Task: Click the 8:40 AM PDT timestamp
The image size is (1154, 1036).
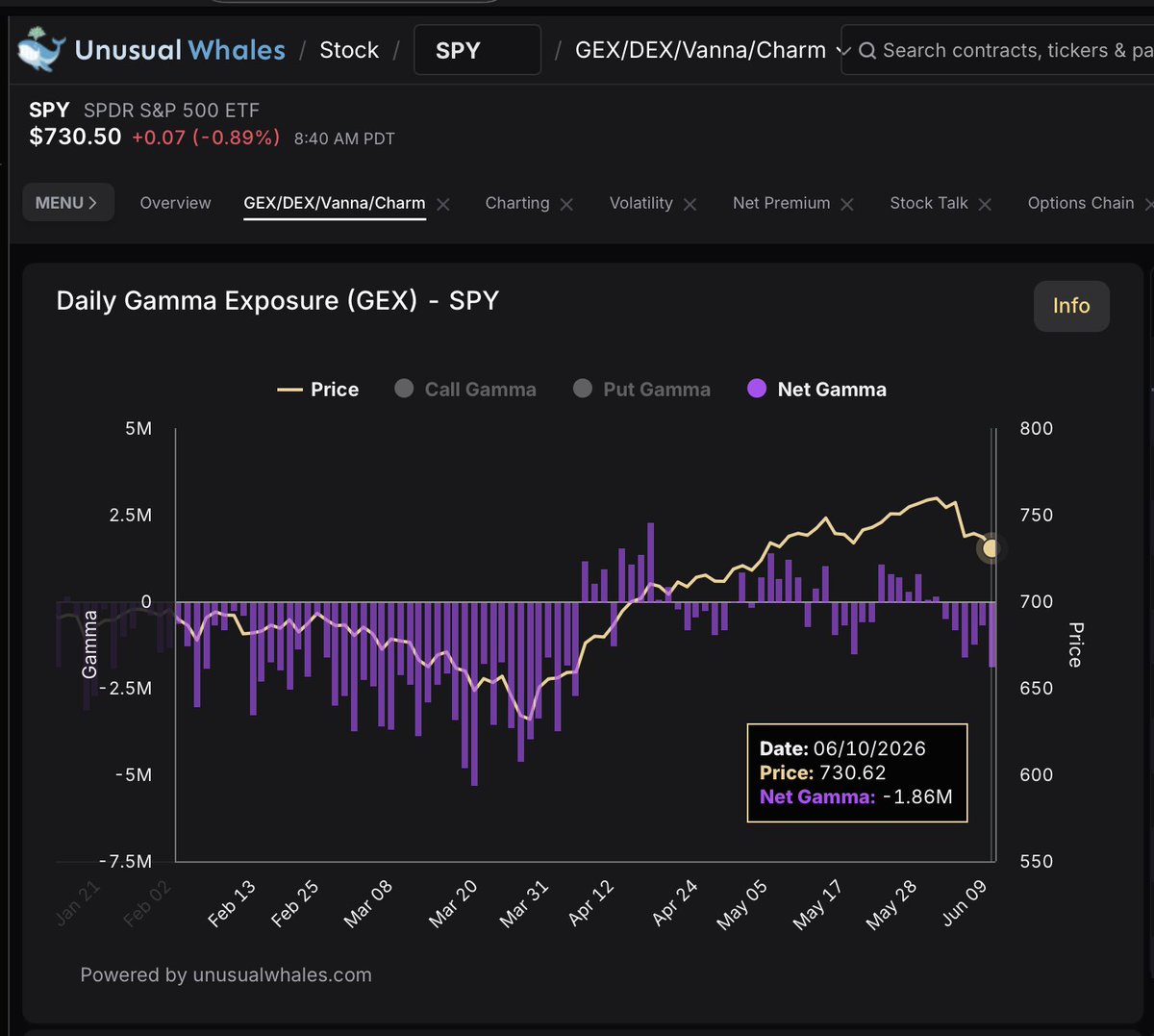Action: (x=344, y=139)
